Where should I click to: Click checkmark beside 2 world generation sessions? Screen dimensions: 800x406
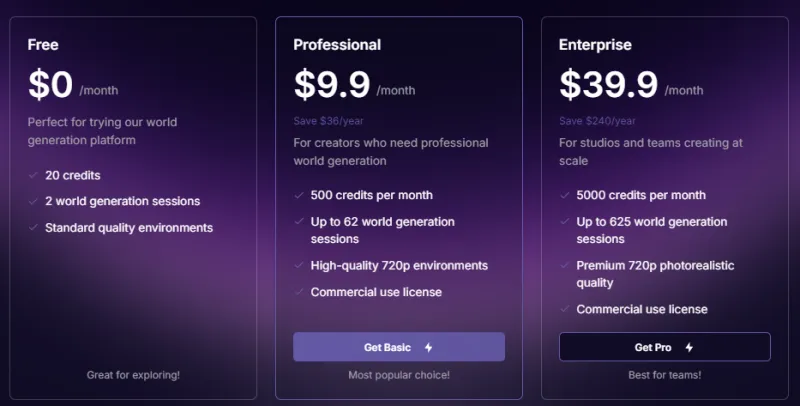pyautogui.click(x=33, y=201)
